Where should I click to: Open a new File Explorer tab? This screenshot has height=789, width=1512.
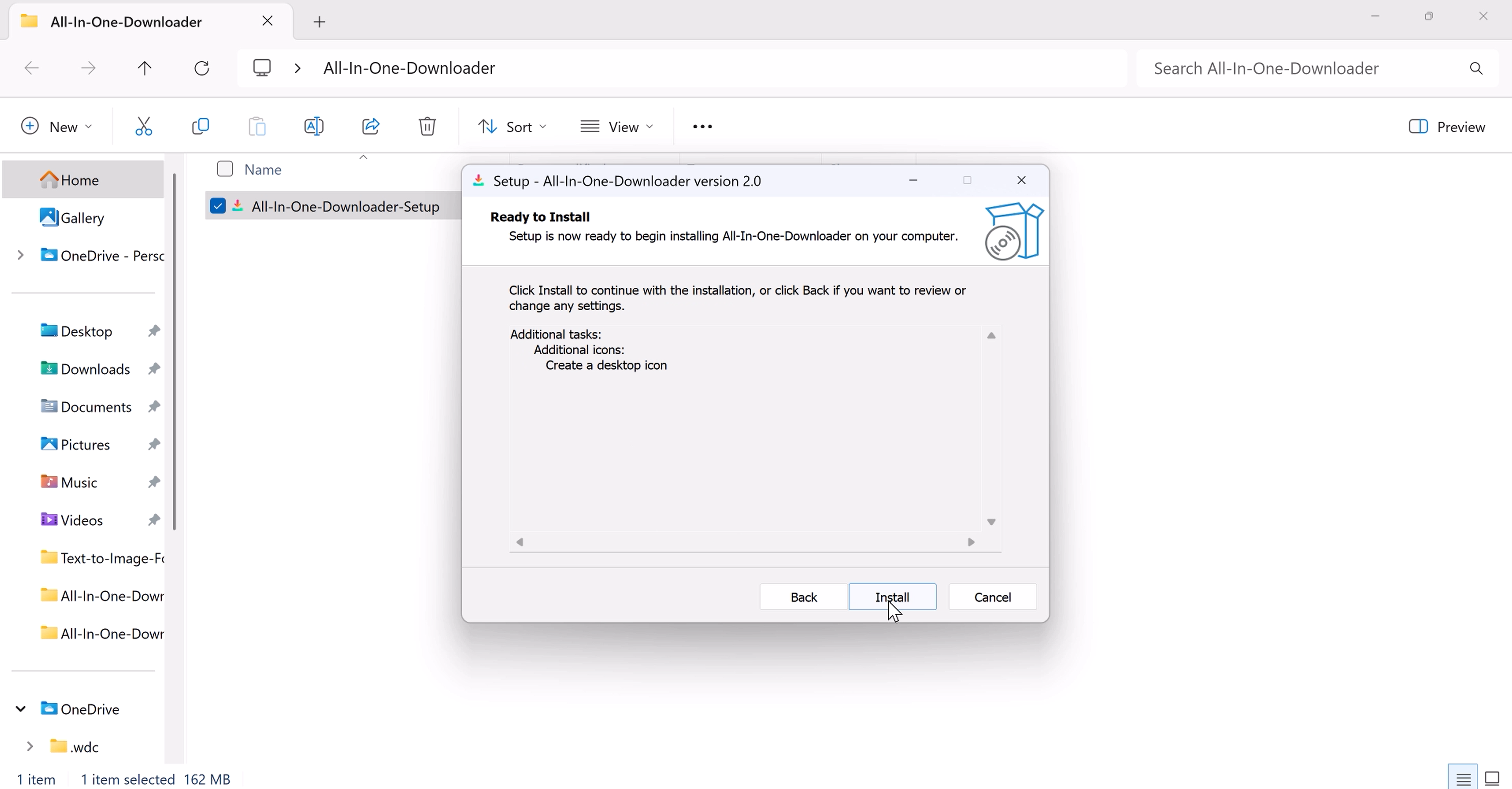[x=319, y=22]
